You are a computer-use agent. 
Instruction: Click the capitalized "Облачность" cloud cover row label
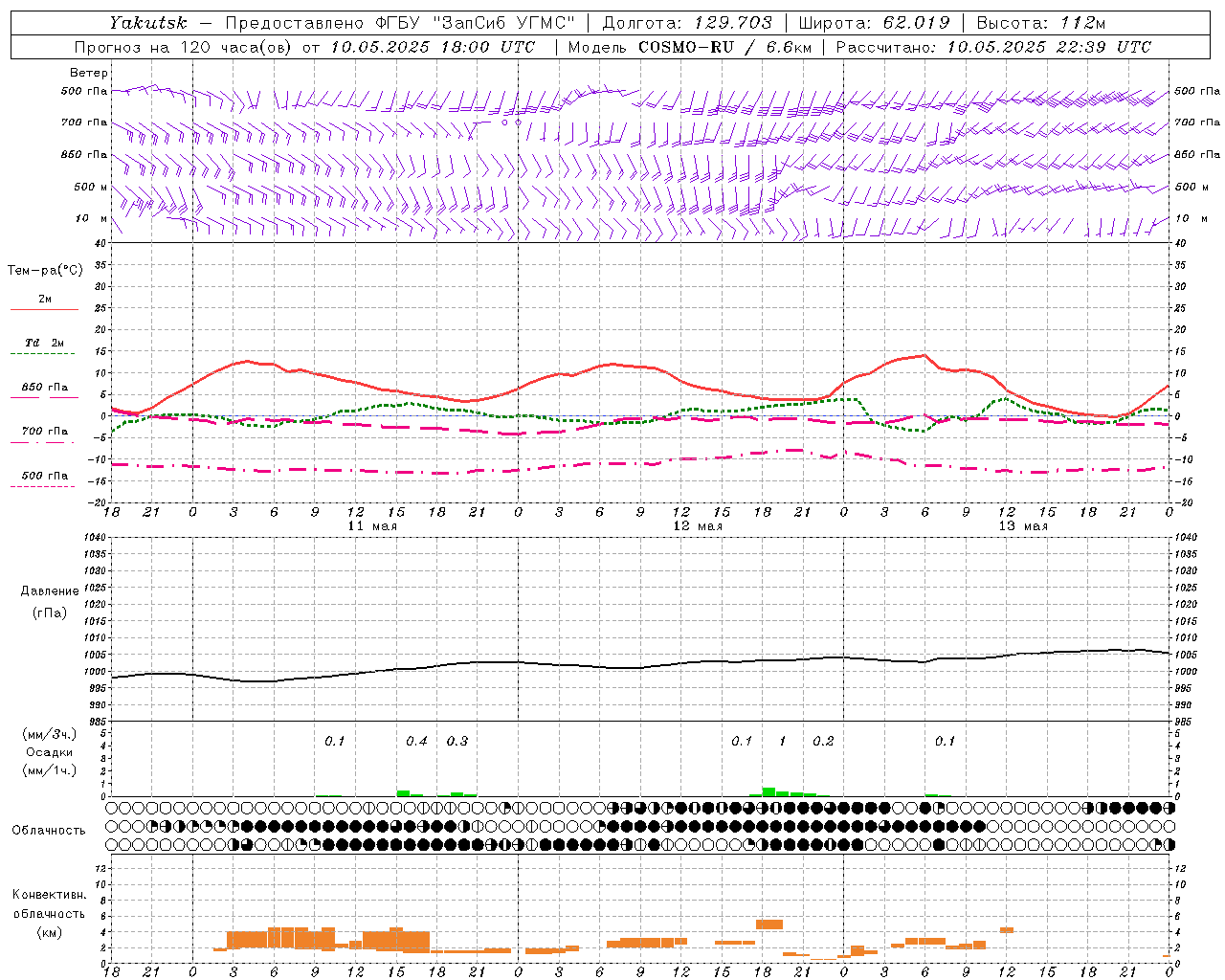(49, 831)
